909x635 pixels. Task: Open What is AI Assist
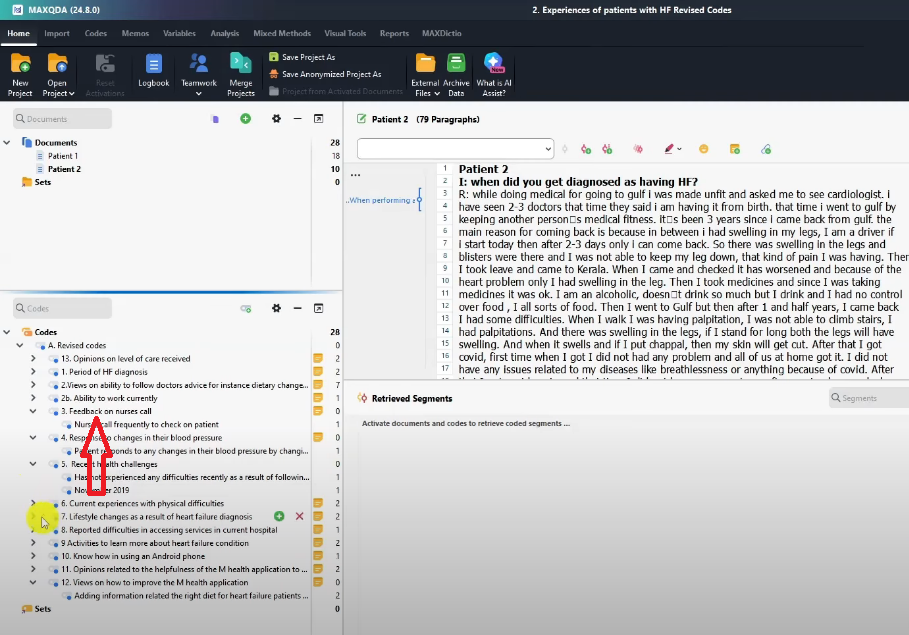(x=494, y=74)
